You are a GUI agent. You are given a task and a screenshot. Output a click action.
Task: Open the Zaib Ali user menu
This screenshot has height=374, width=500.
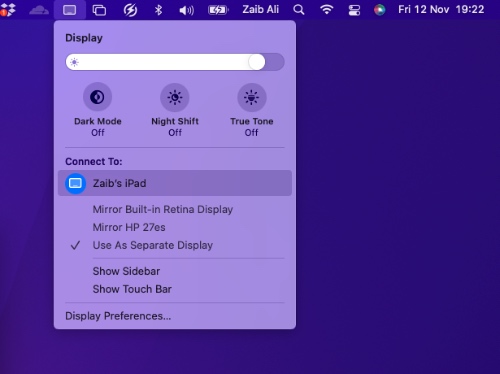260,9
